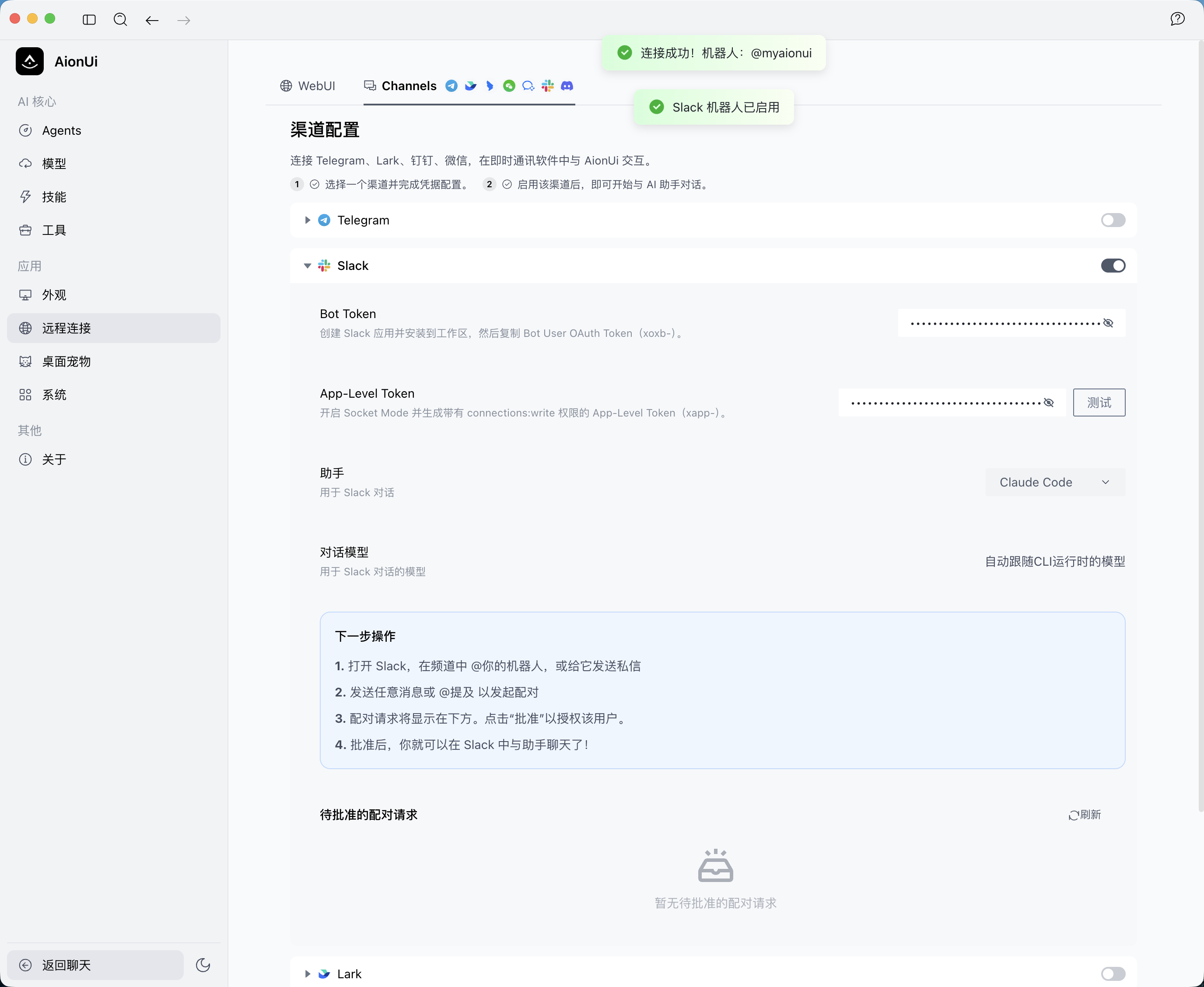Focus the Bot Token input field
This screenshot has width=1204, height=987.
point(1011,323)
